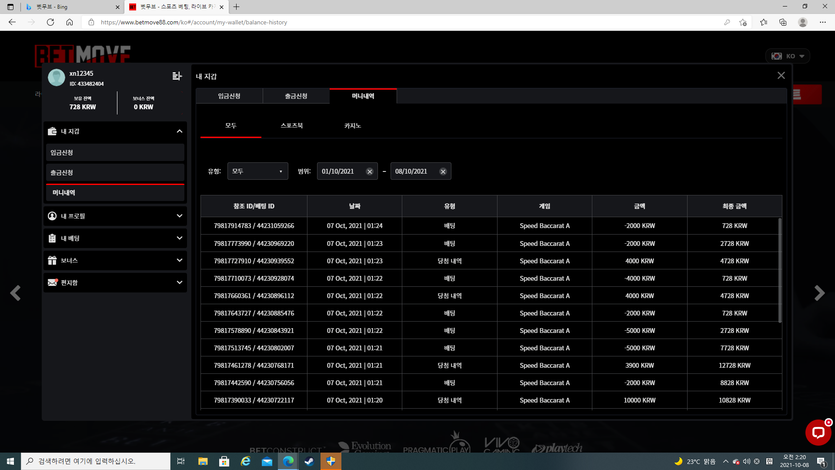This screenshot has height=470, width=835.
Task: Open Mail app from taskbar
Action: (x=267, y=461)
